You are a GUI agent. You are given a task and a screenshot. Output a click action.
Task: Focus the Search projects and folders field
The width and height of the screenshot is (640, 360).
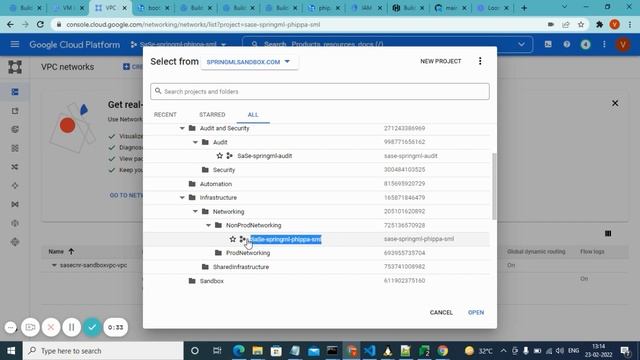tap(320, 91)
